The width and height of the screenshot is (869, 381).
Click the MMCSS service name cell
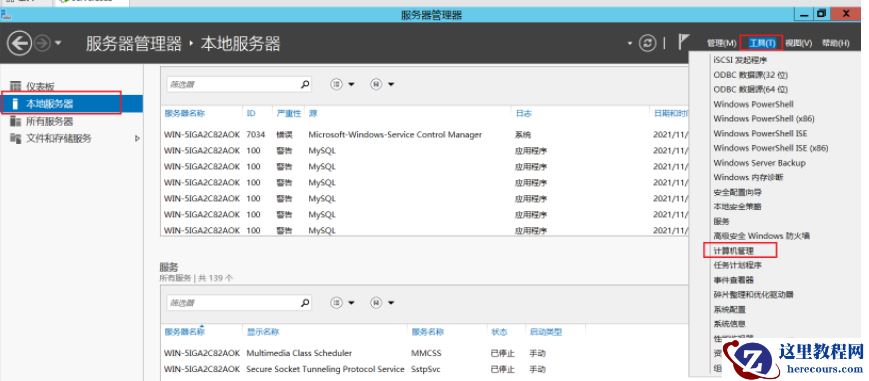(426, 353)
